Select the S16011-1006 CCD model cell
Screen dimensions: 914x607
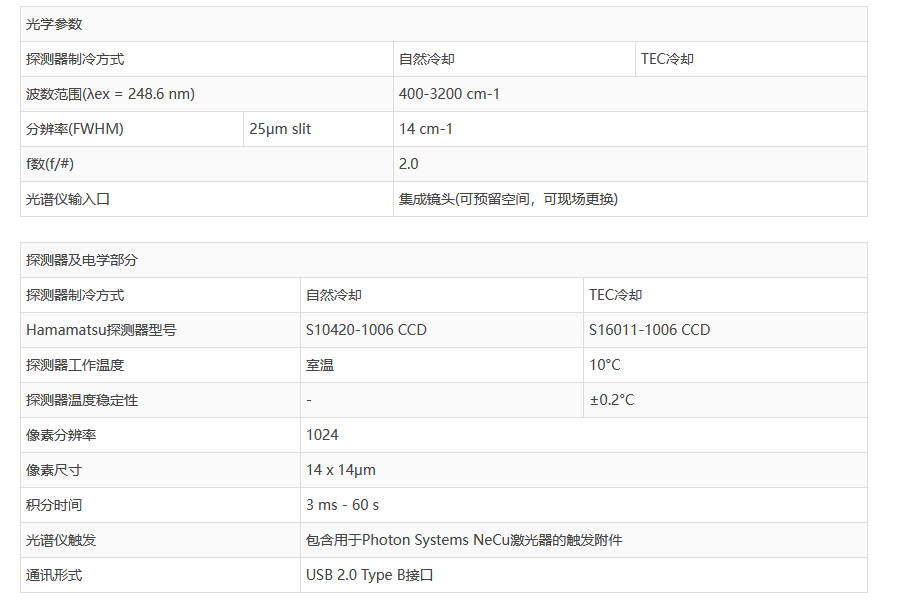tap(650, 330)
